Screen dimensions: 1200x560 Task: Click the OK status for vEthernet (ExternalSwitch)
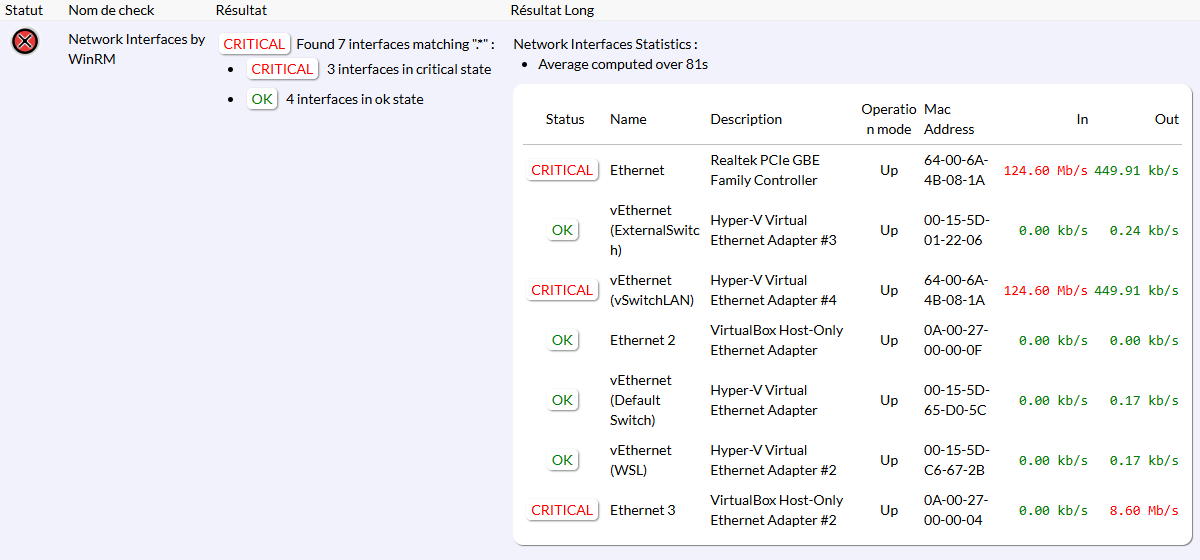[562, 230]
